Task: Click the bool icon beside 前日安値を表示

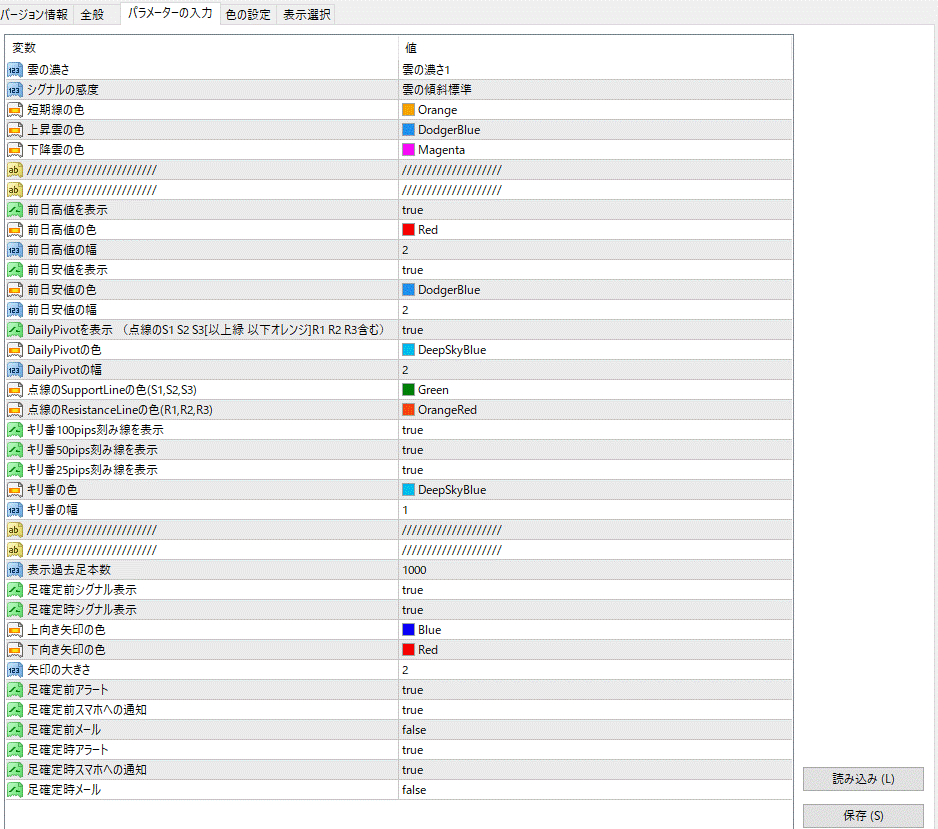Action: click(x=15, y=270)
